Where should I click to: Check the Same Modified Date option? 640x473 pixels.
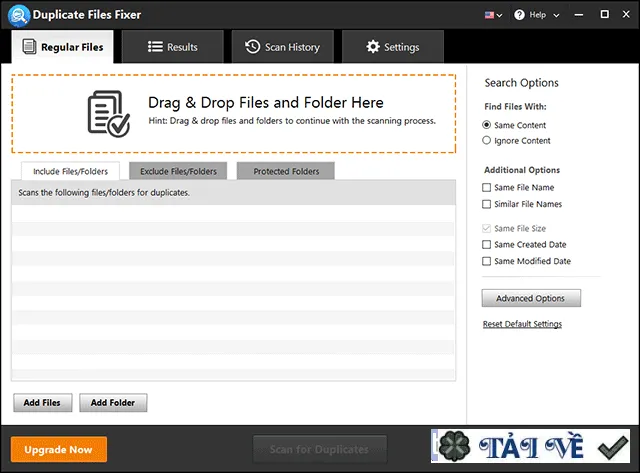486,261
